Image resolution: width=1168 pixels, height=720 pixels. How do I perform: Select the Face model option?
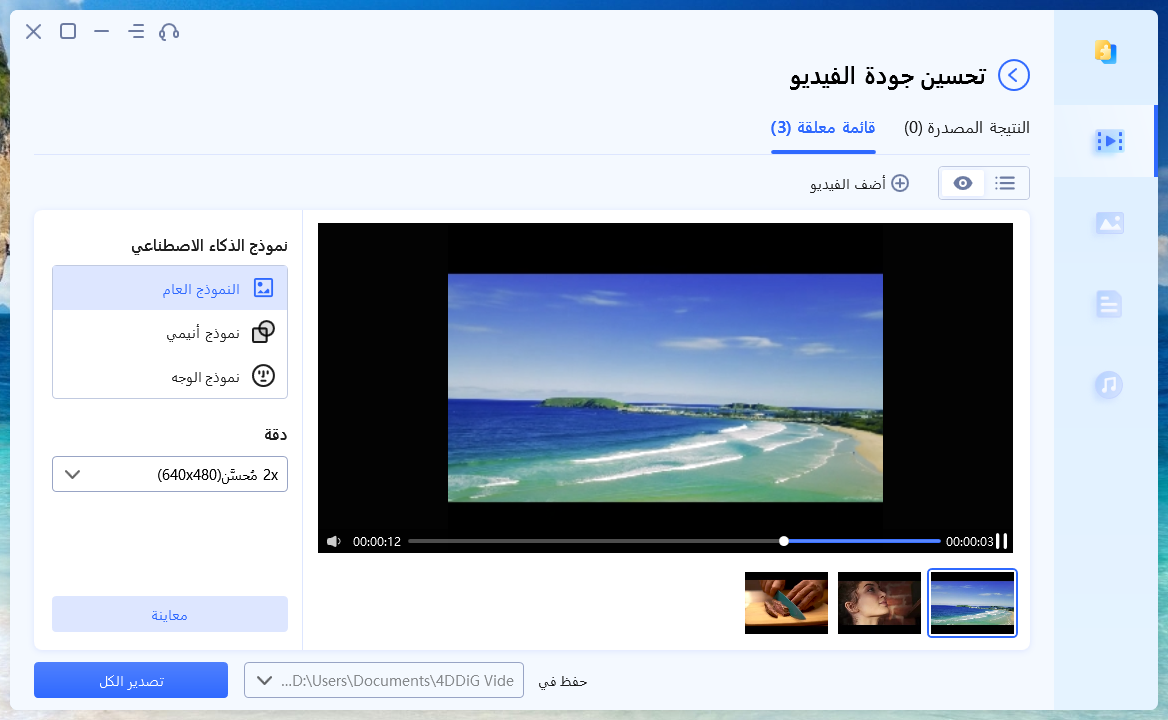click(x=170, y=376)
